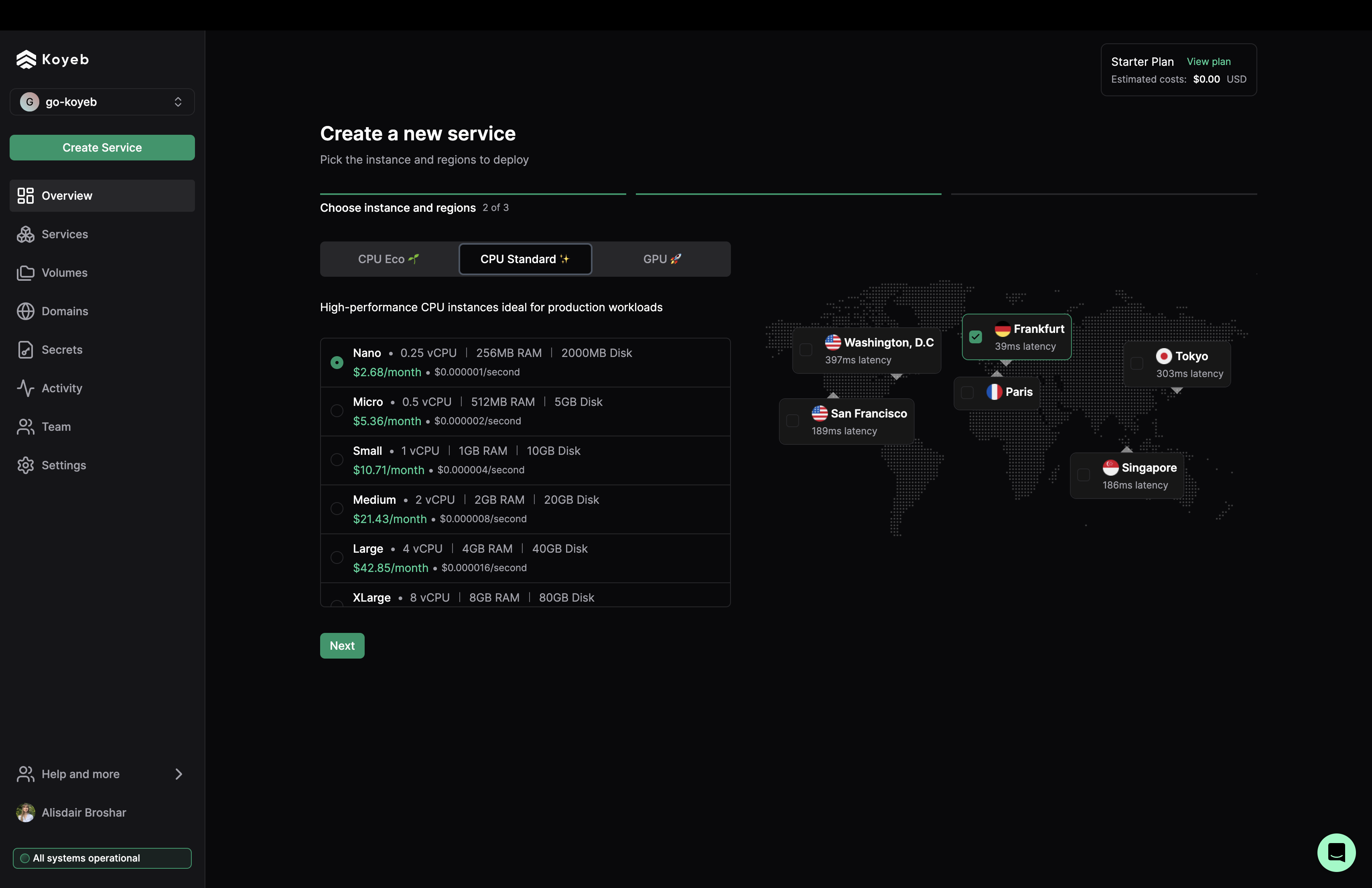Image resolution: width=1372 pixels, height=888 pixels.
Task: Click the German flag beside Frankfurt
Action: pos(1003,329)
